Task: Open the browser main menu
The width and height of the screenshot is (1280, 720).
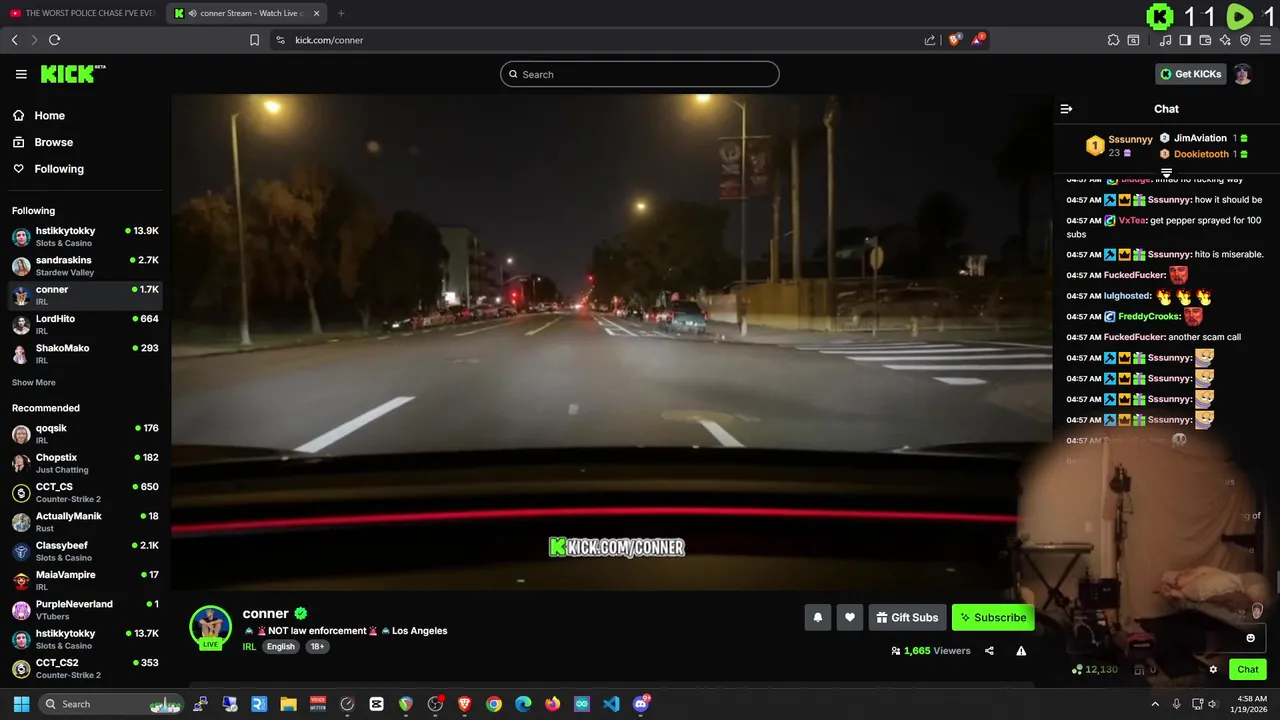Action: tap(1266, 40)
